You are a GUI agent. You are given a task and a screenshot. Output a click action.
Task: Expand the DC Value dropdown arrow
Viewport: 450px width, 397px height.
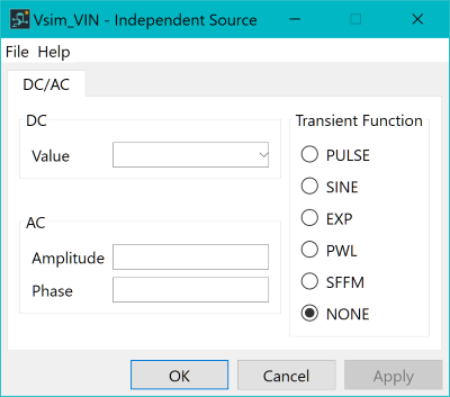(x=263, y=155)
